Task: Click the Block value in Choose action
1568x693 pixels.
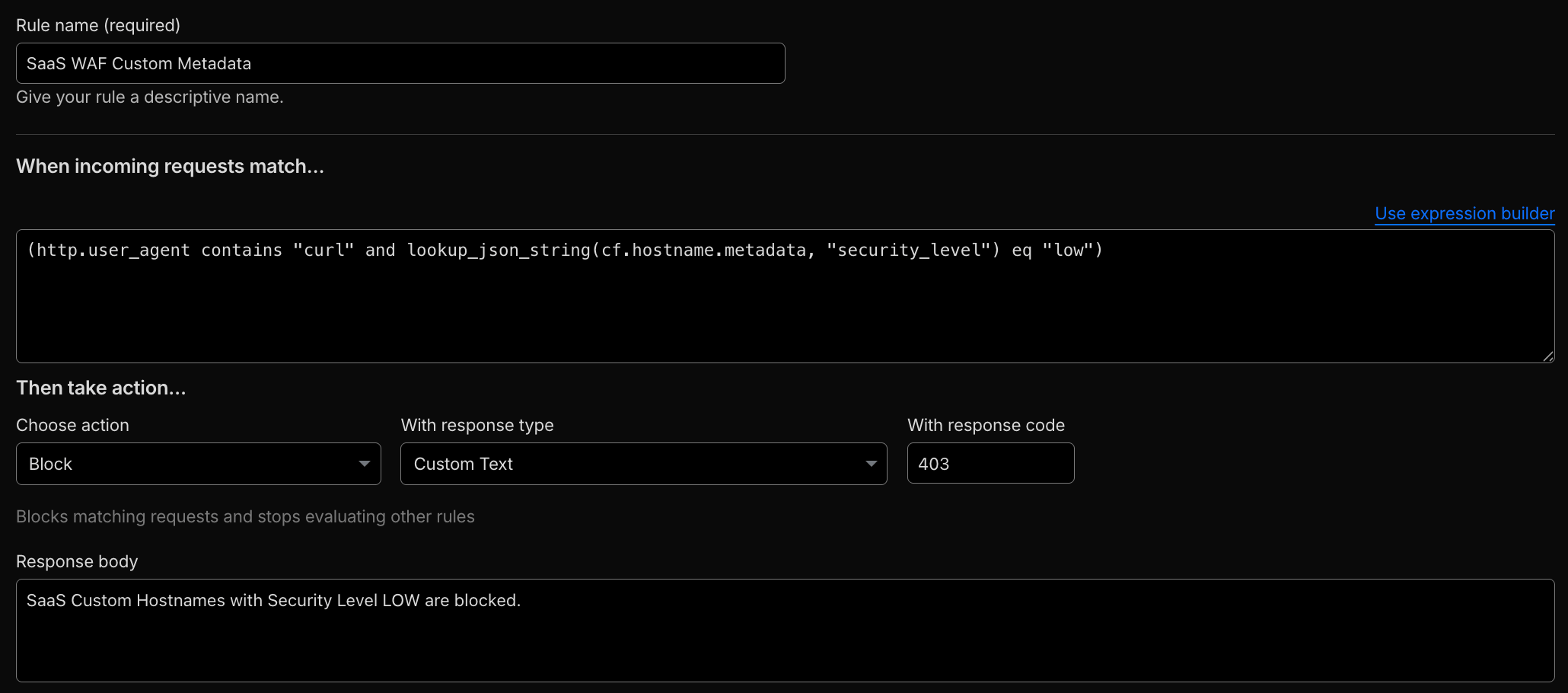Action: tap(50, 463)
